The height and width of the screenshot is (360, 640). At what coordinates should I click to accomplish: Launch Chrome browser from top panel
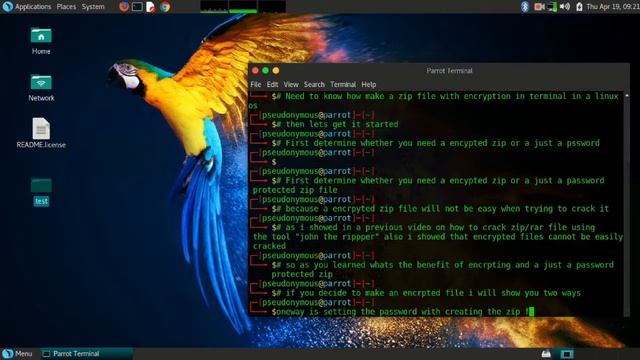[x=165, y=7]
